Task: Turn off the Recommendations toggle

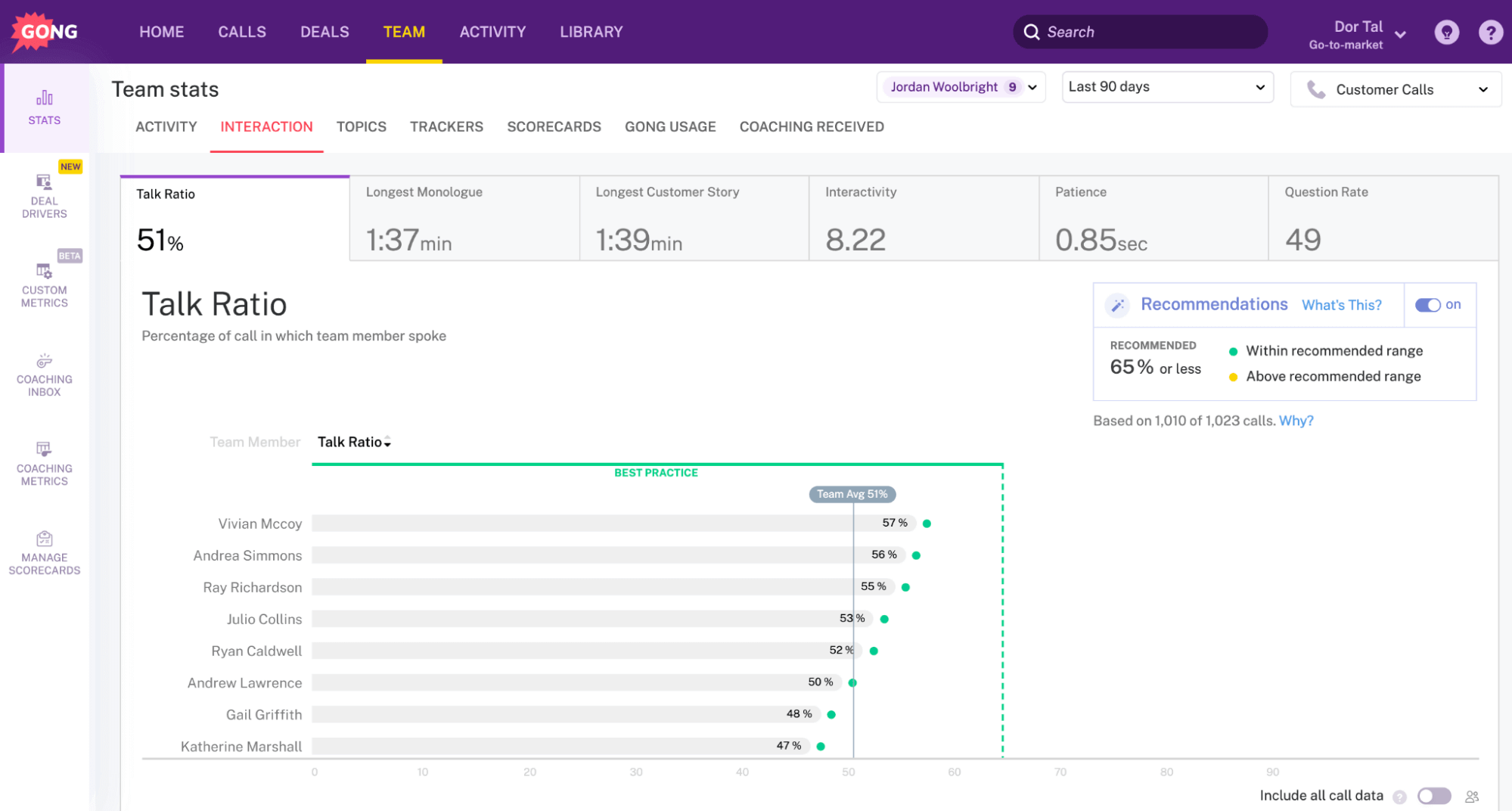Action: tap(1427, 305)
